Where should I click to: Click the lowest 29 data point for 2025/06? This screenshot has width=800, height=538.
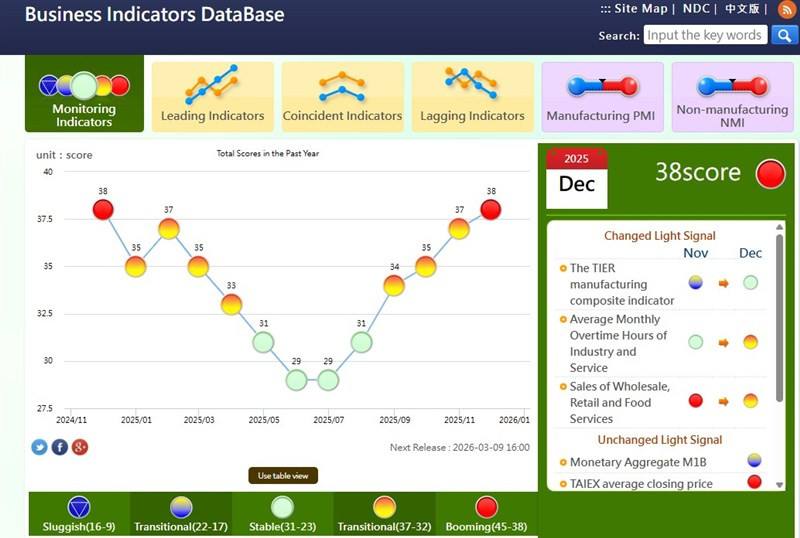click(x=296, y=380)
